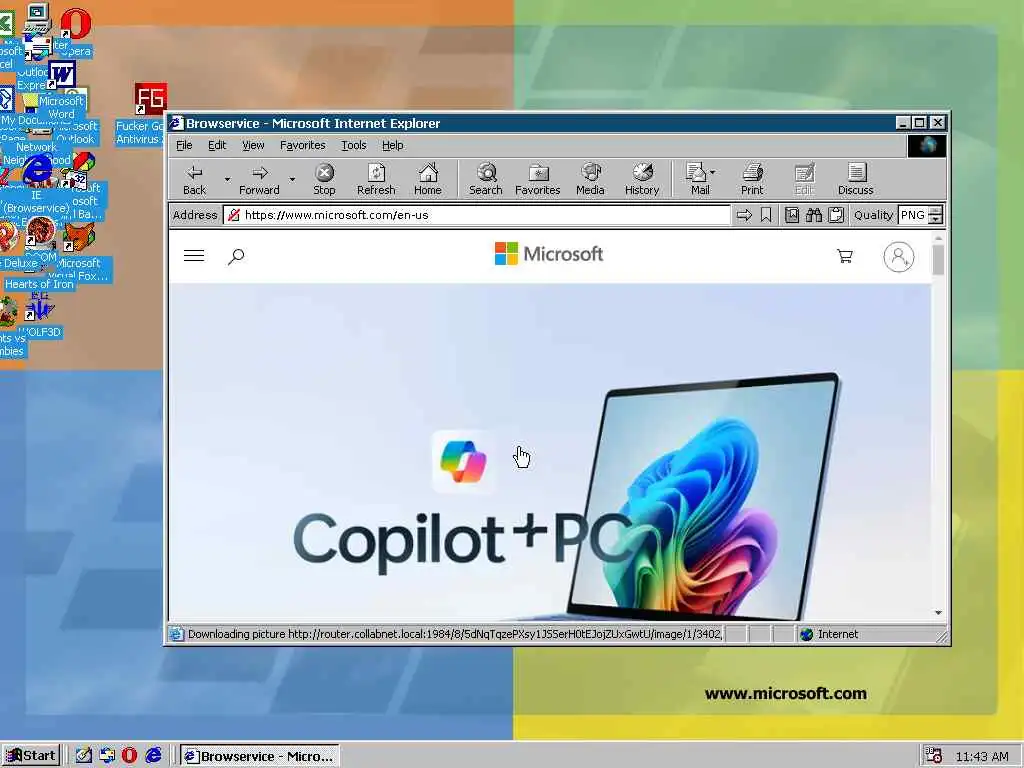Viewport: 1024px width, 768px height.
Task: Click the account sign-in avatar icon
Action: (899, 257)
